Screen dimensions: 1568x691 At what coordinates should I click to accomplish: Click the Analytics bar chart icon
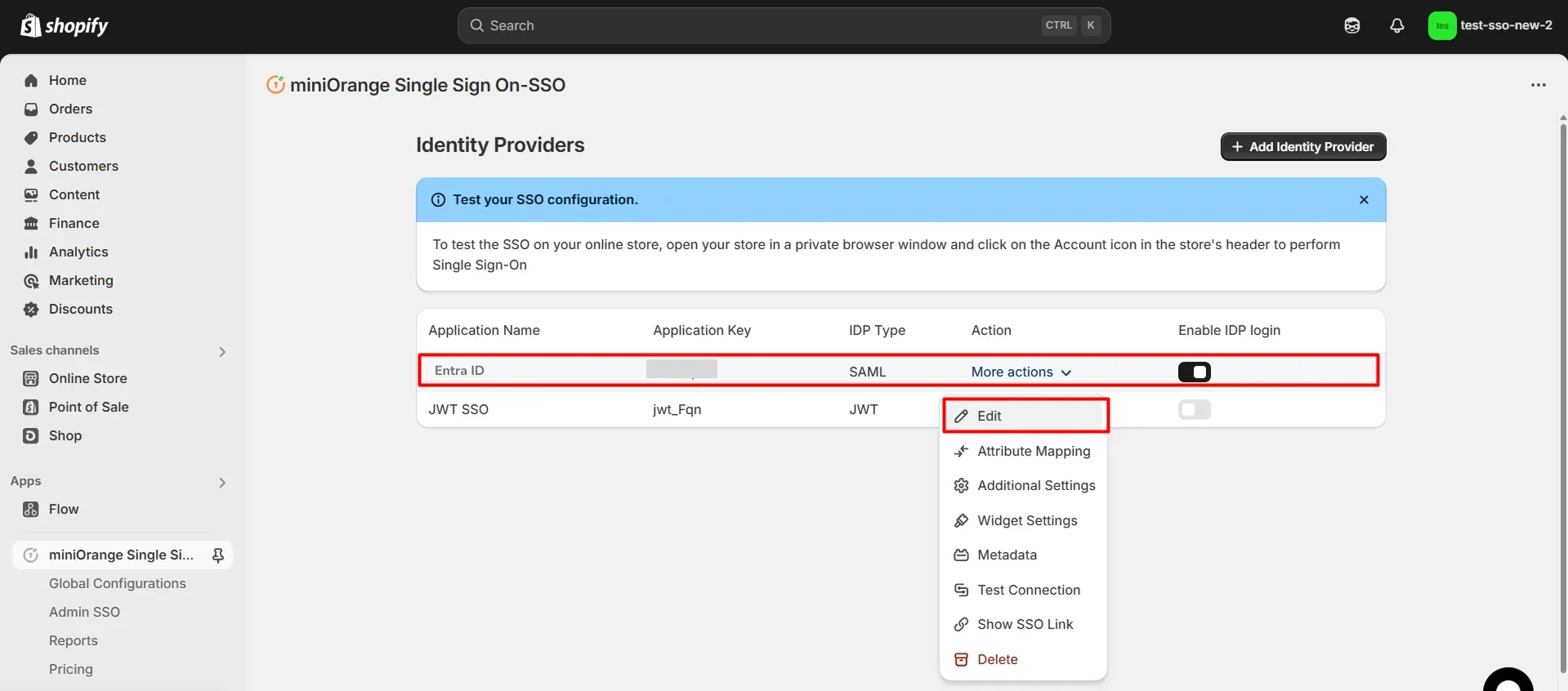tap(31, 252)
